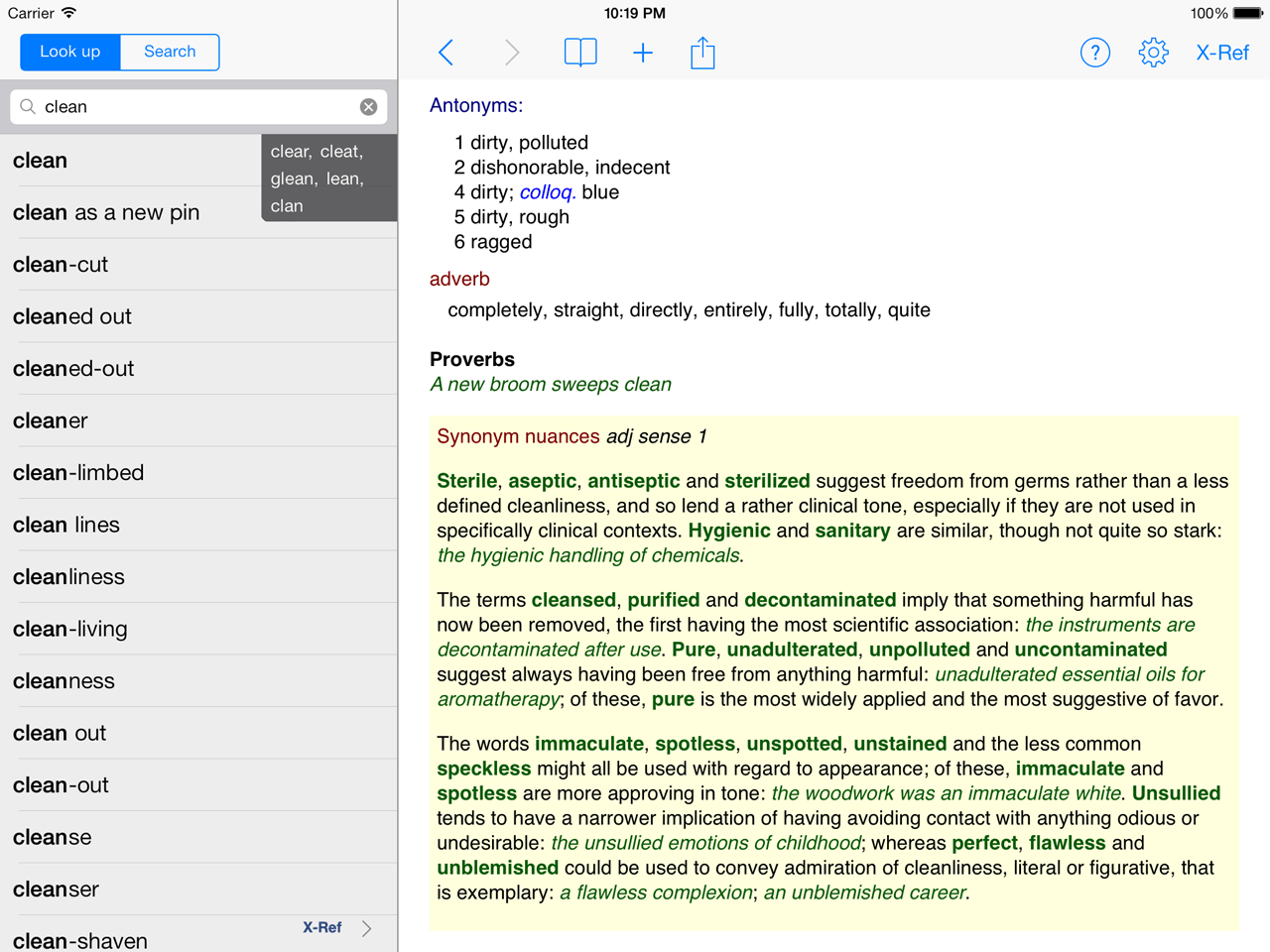Open entry 'cleaned out' with space
The image size is (1270, 952).
(198, 316)
